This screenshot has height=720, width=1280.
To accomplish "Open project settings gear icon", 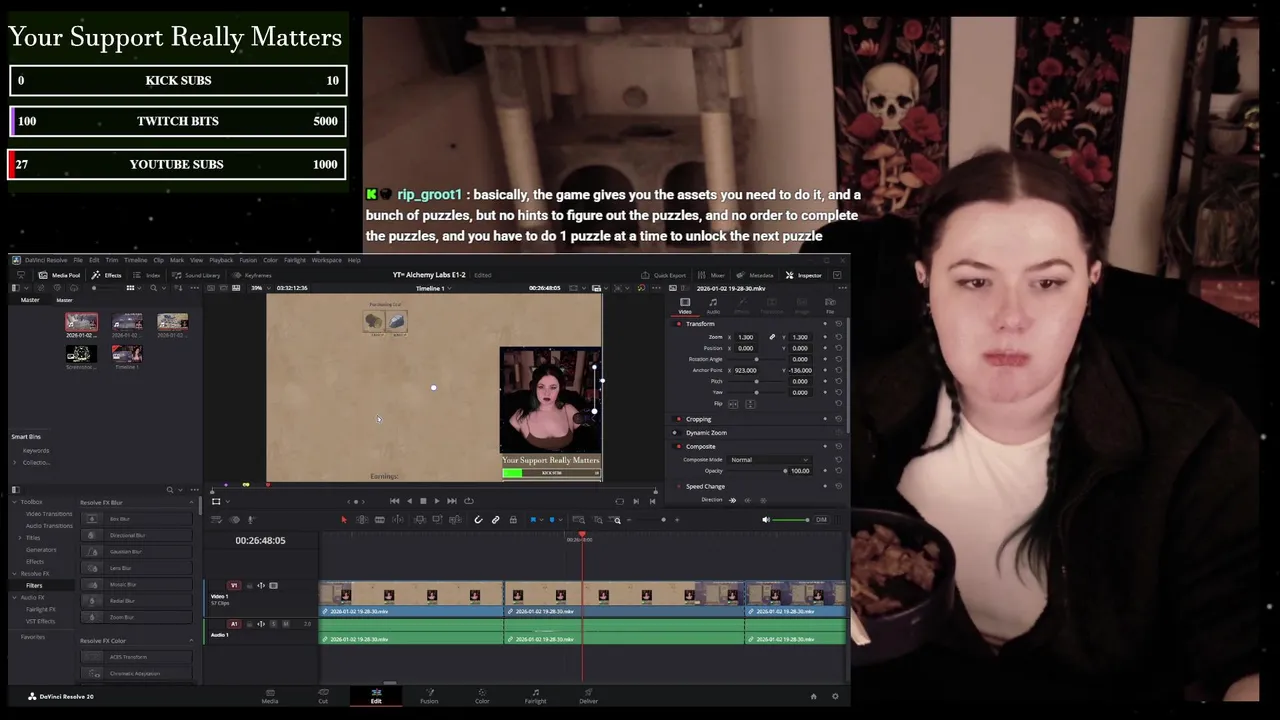I will pyautogui.click(x=835, y=696).
